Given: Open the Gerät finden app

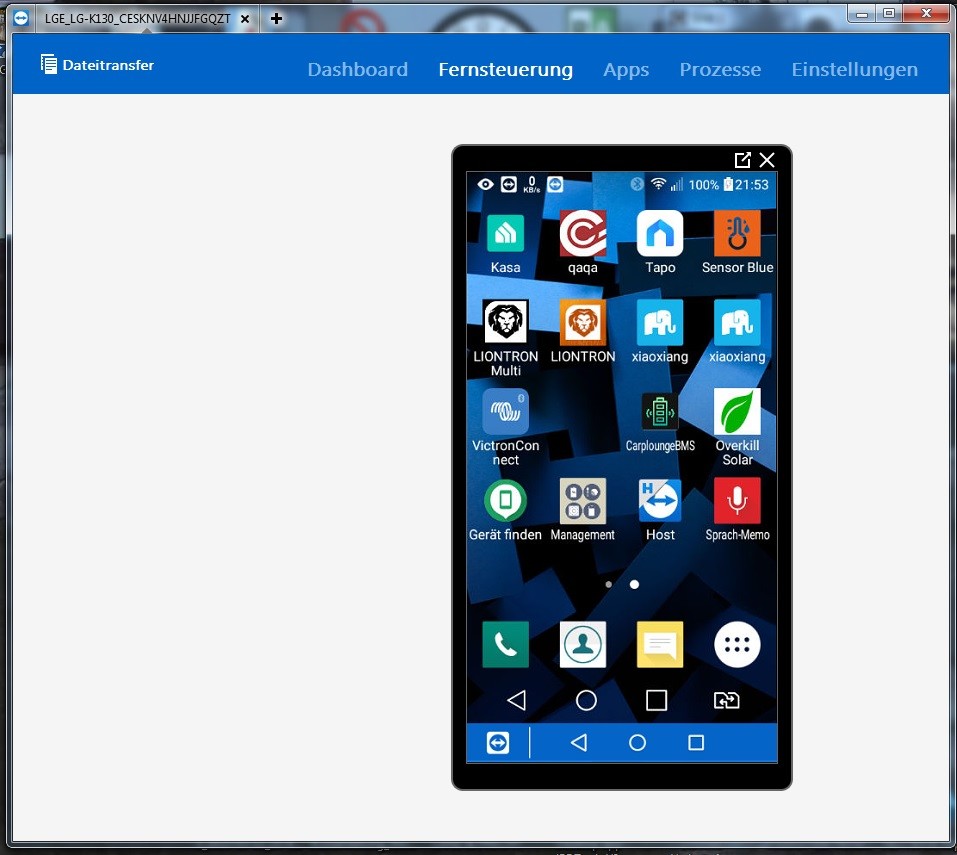Looking at the screenshot, I should pos(505,500).
